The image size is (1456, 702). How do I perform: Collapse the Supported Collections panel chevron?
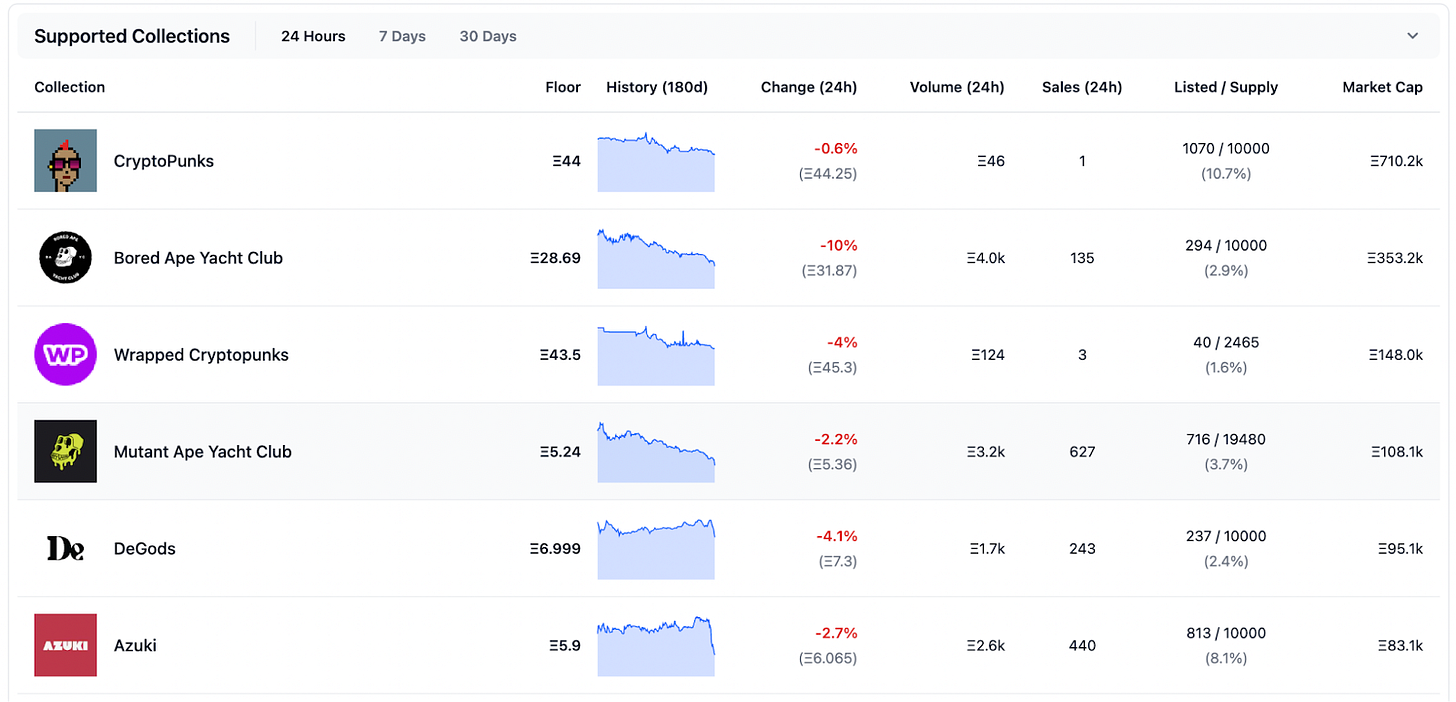[1412, 36]
